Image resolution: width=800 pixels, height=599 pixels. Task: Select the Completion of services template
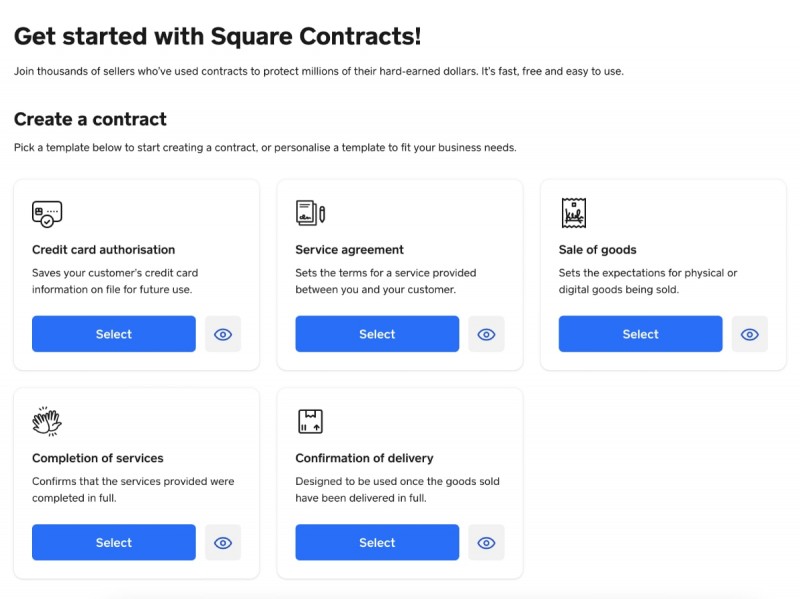pos(113,542)
